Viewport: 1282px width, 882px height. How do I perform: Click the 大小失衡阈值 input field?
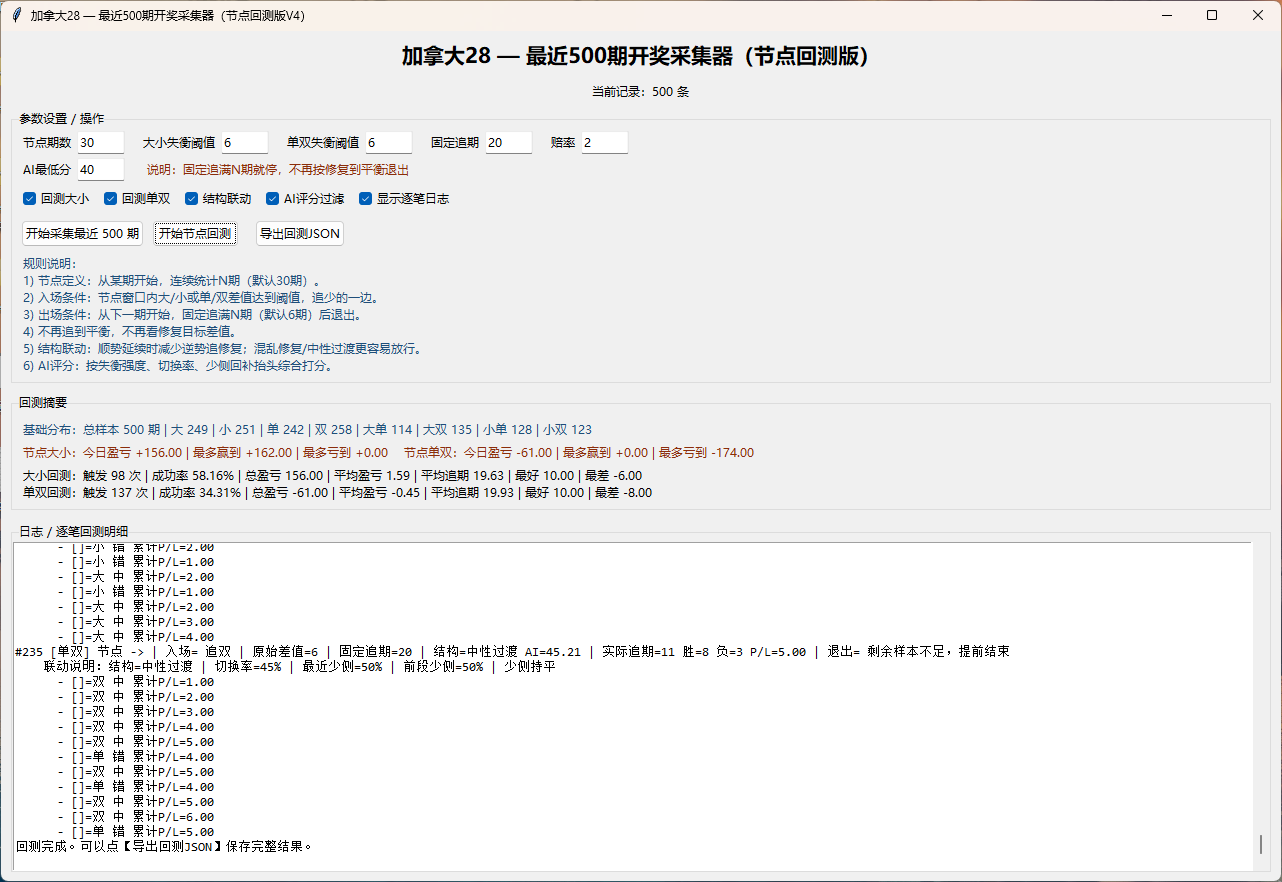tap(244, 143)
